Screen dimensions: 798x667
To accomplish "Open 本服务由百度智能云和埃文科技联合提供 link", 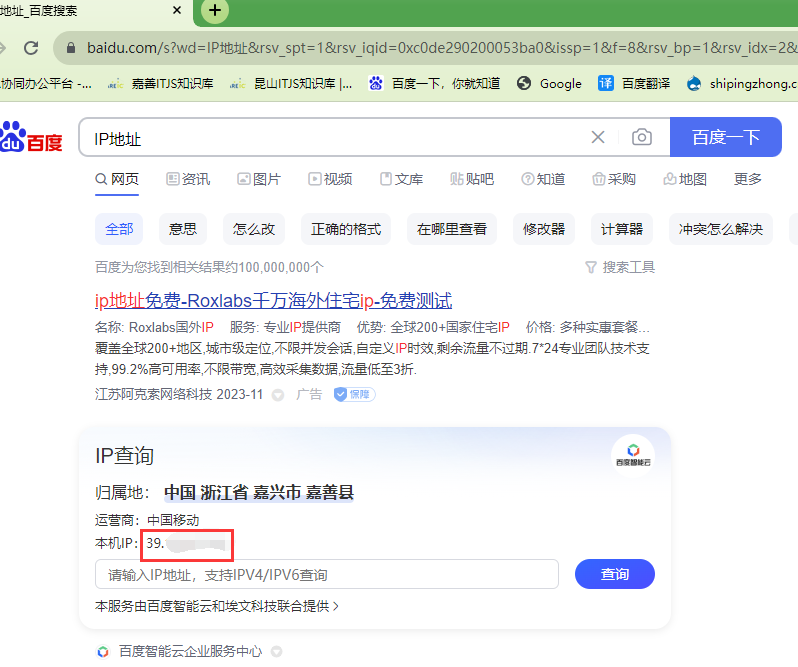I will [x=217, y=606].
